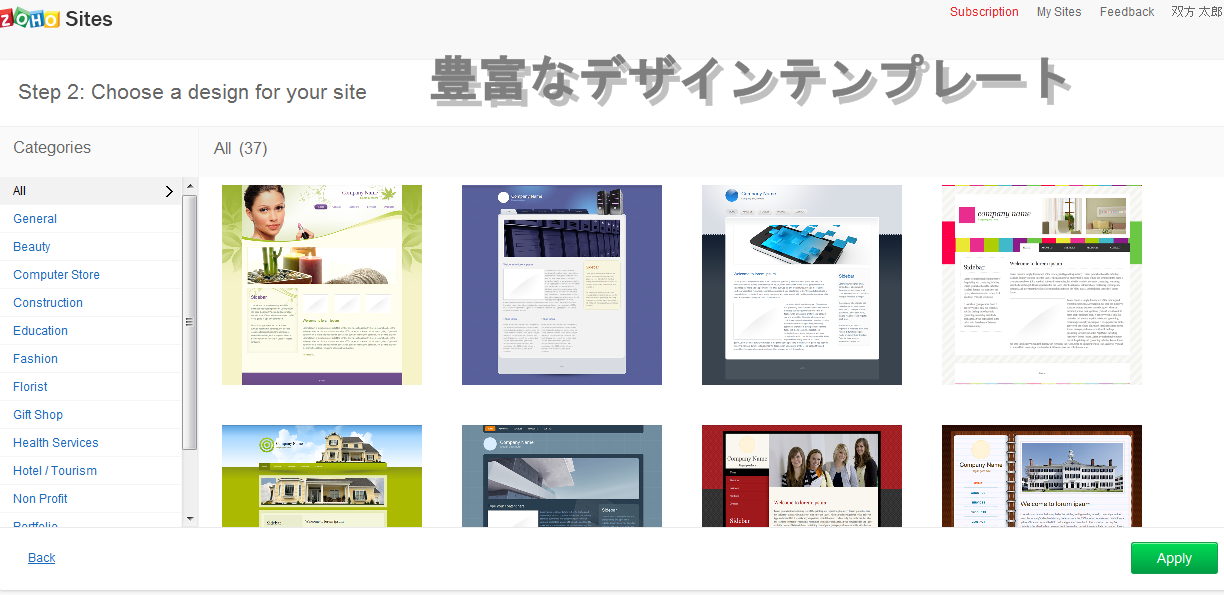This screenshot has height=595, width=1224.
Task: Click the category list scroll up arrow
Action: tap(190, 188)
